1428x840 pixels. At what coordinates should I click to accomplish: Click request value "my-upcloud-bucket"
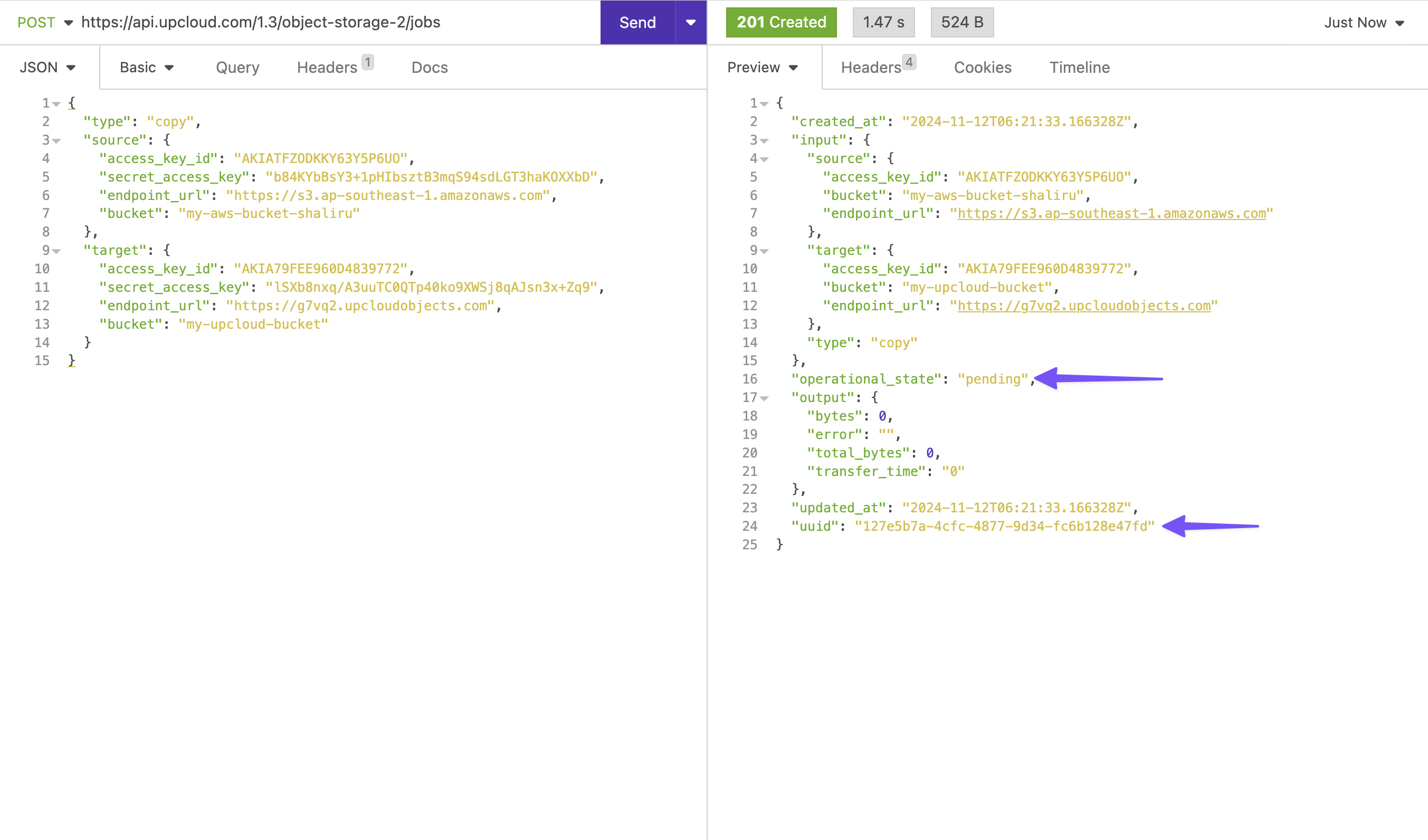pyautogui.click(x=253, y=324)
